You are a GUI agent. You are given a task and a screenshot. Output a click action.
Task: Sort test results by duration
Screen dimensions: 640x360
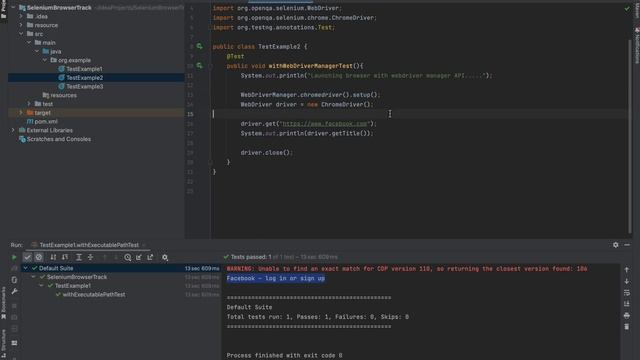[65, 257]
